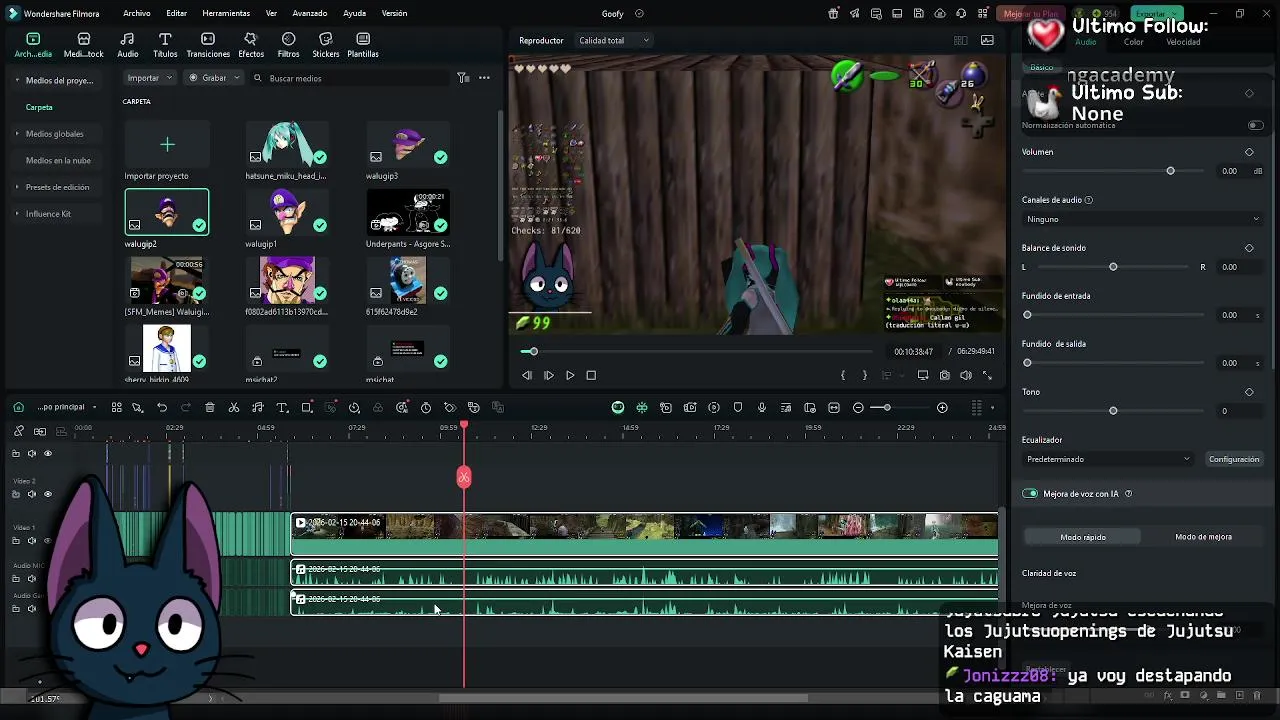This screenshot has width=1280, height=720.
Task: Click the green AI copilot face icon
Action: pos(618,407)
